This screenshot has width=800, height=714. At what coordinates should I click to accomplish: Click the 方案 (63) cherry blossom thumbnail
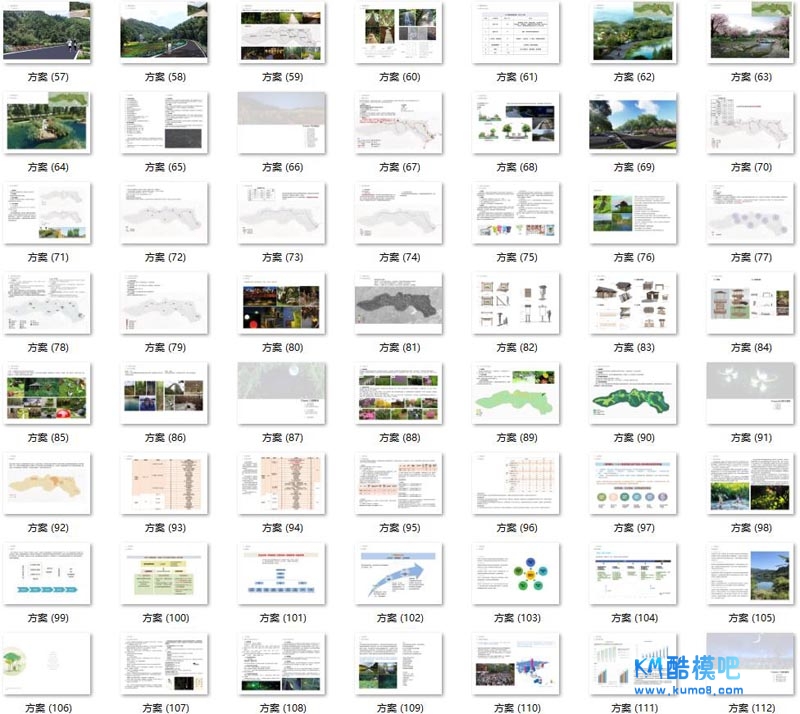click(750, 31)
